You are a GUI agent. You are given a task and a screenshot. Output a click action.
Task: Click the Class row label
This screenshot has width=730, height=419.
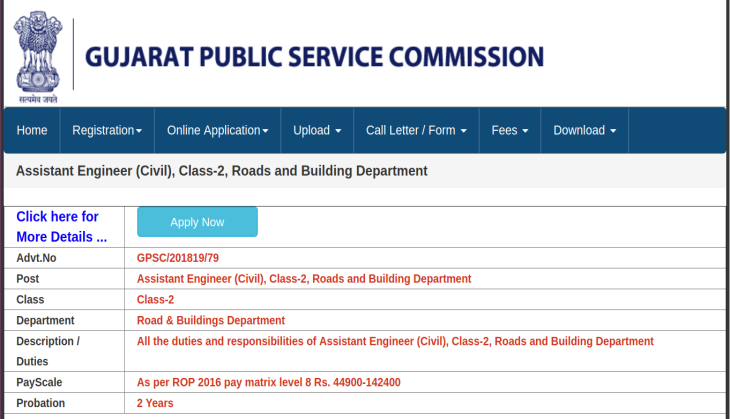click(30, 300)
